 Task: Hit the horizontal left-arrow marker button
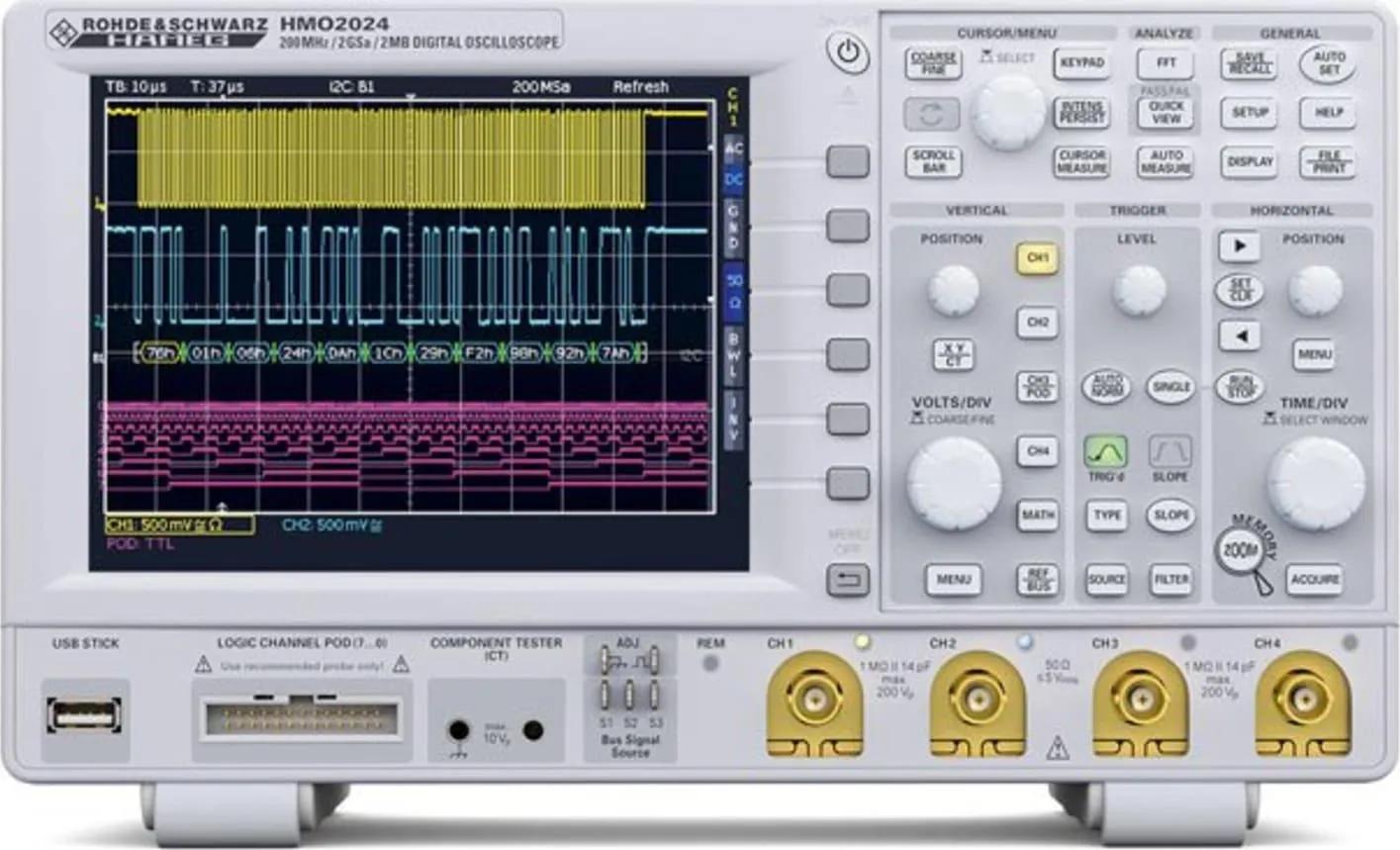point(1240,335)
